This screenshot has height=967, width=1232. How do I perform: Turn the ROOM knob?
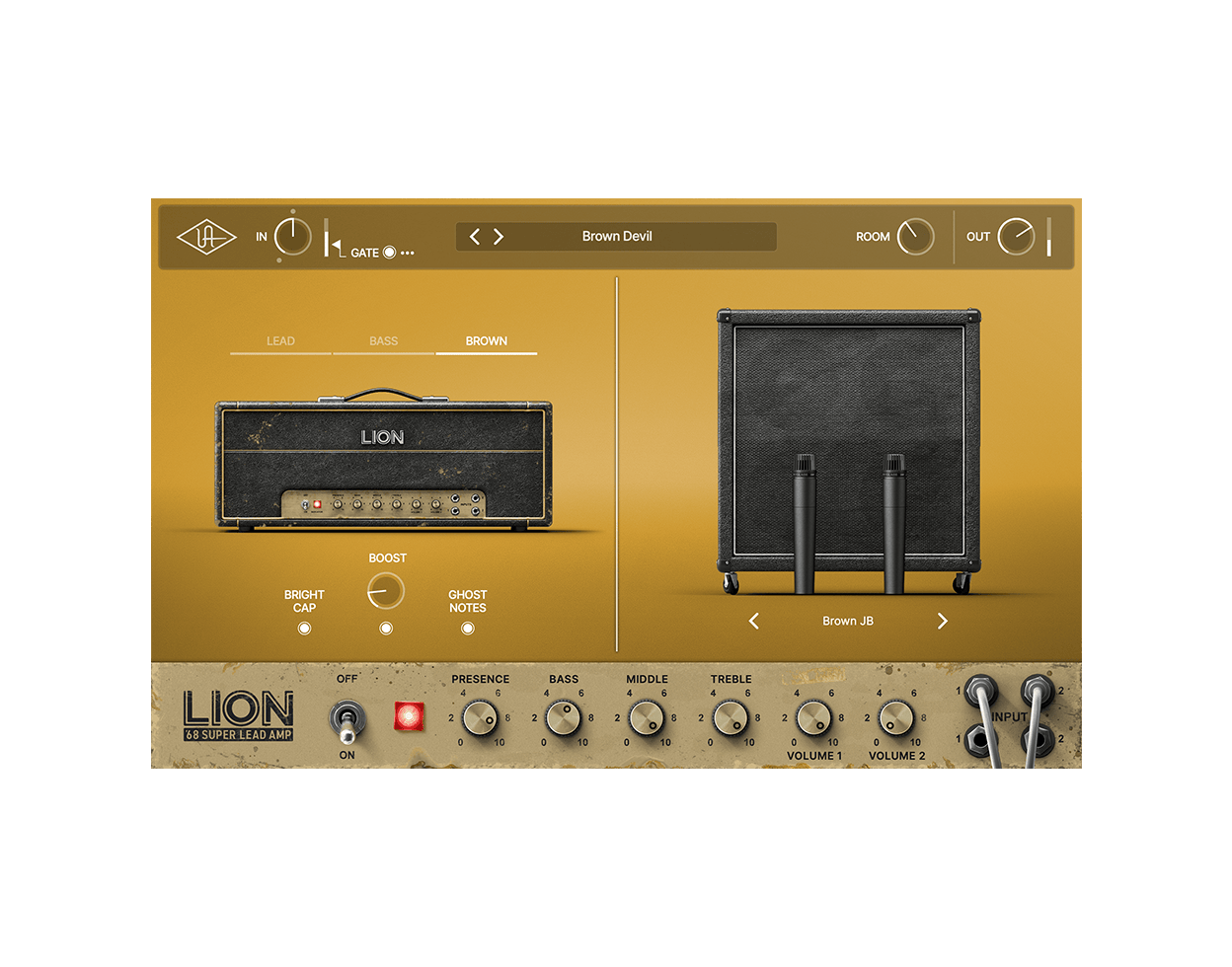(916, 237)
